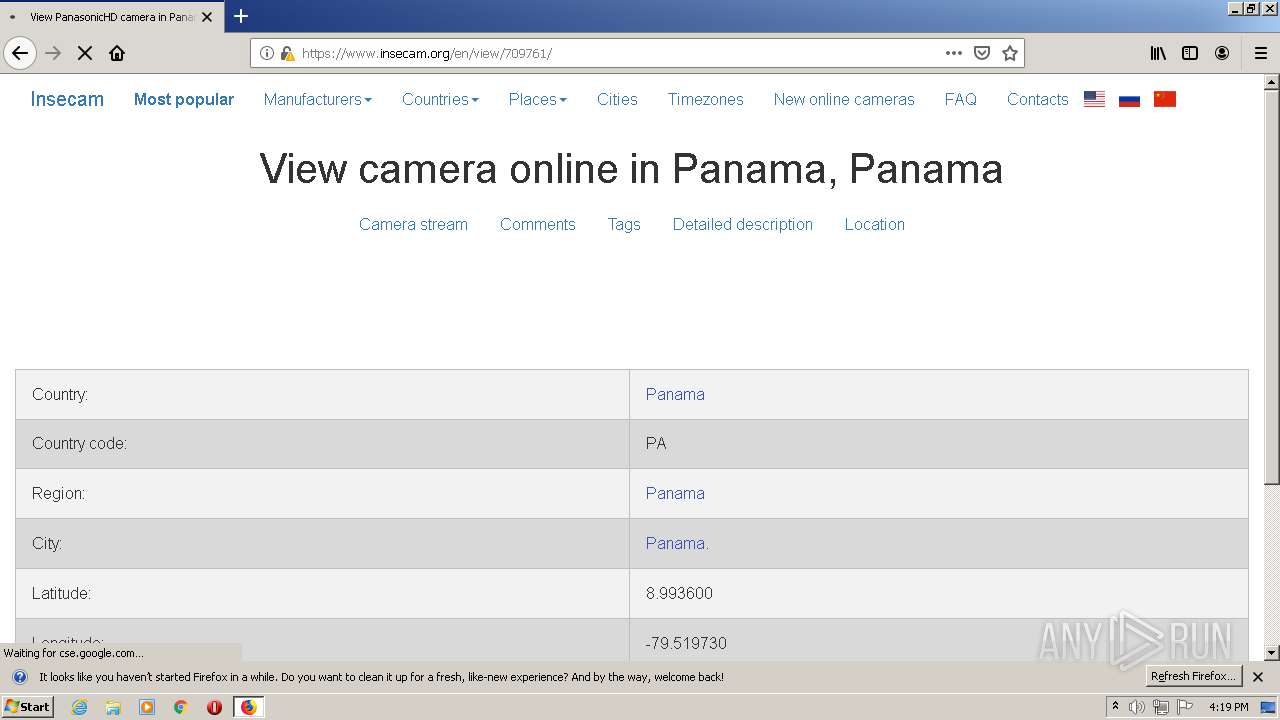1280x720 pixels.
Task: Open page actions three-dot menu in URL bar
Action: coord(954,53)
